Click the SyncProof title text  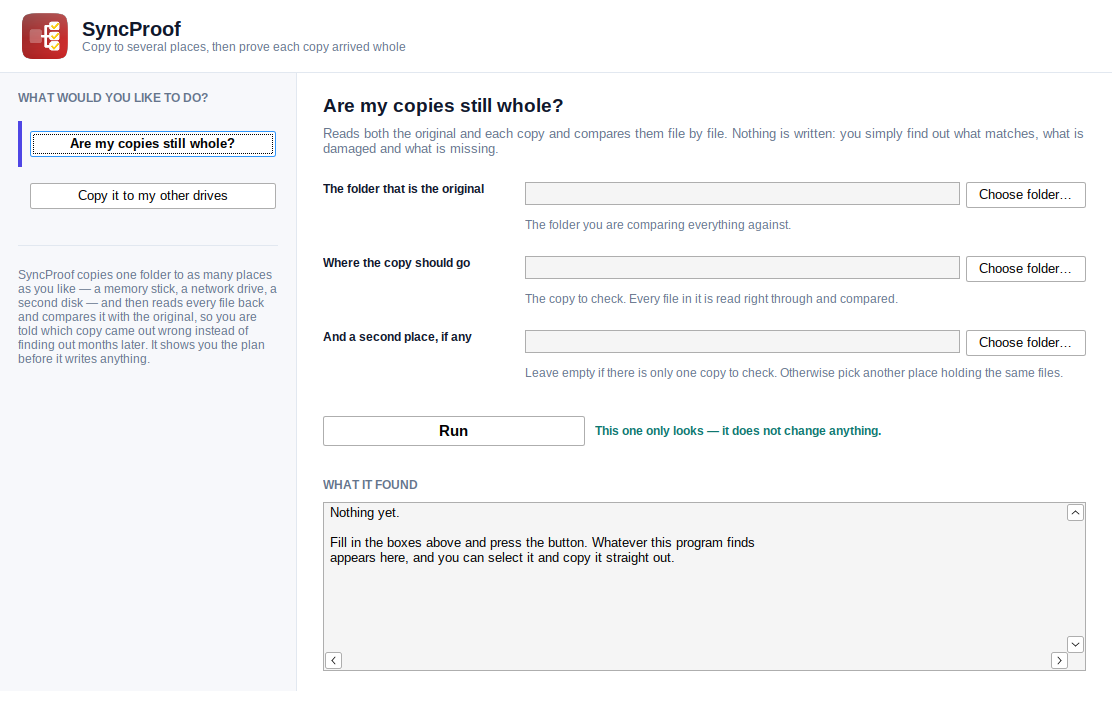[x=131, y=29]
